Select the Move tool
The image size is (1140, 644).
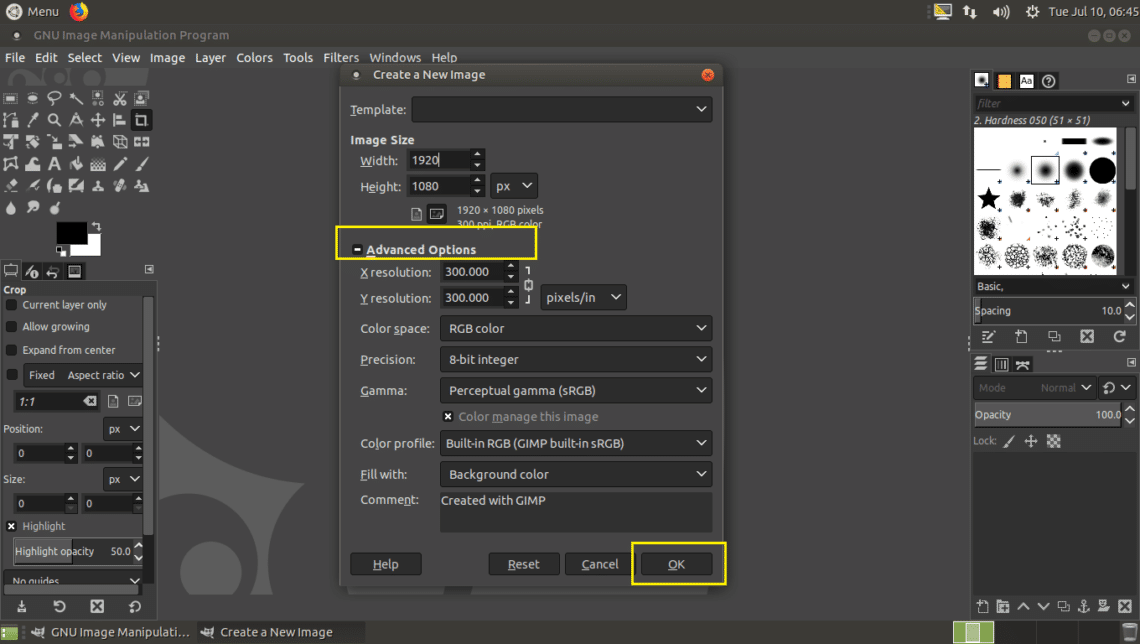pos(97,120)
